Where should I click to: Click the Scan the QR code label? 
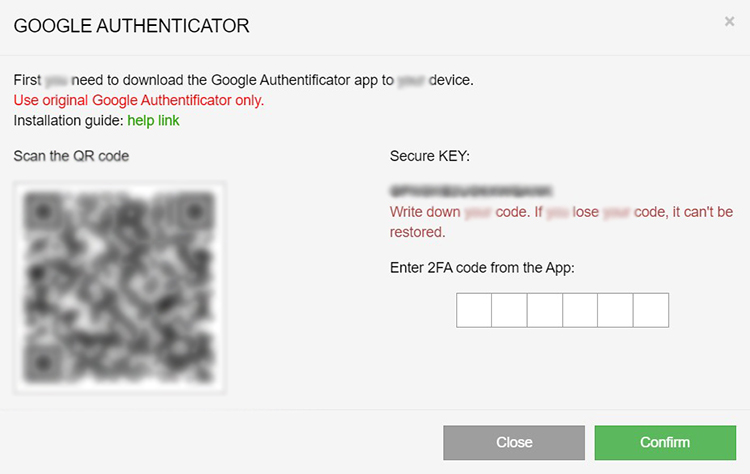click(71, 156)
